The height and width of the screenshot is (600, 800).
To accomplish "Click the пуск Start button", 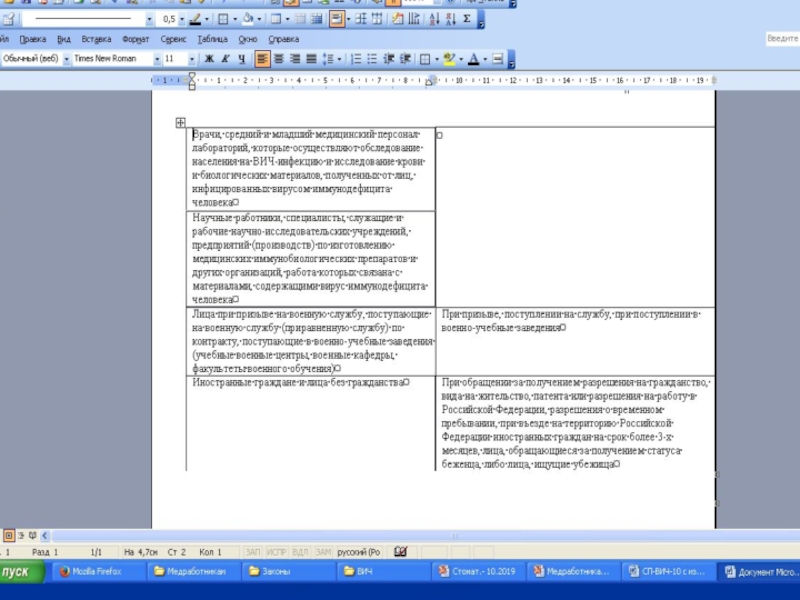I will click(20, 571).
